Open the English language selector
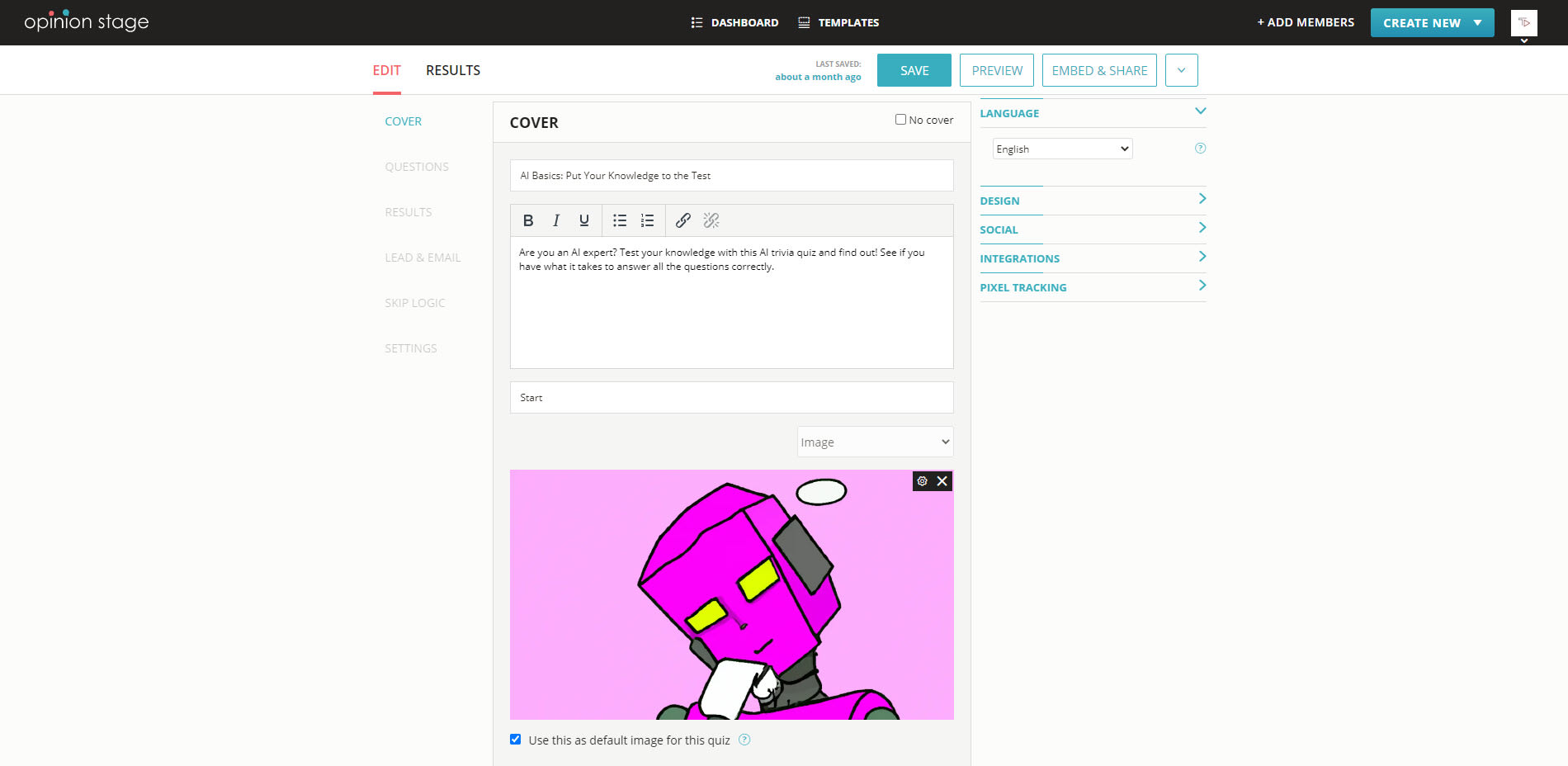 pyautogui.click(x=1061, y=149)
